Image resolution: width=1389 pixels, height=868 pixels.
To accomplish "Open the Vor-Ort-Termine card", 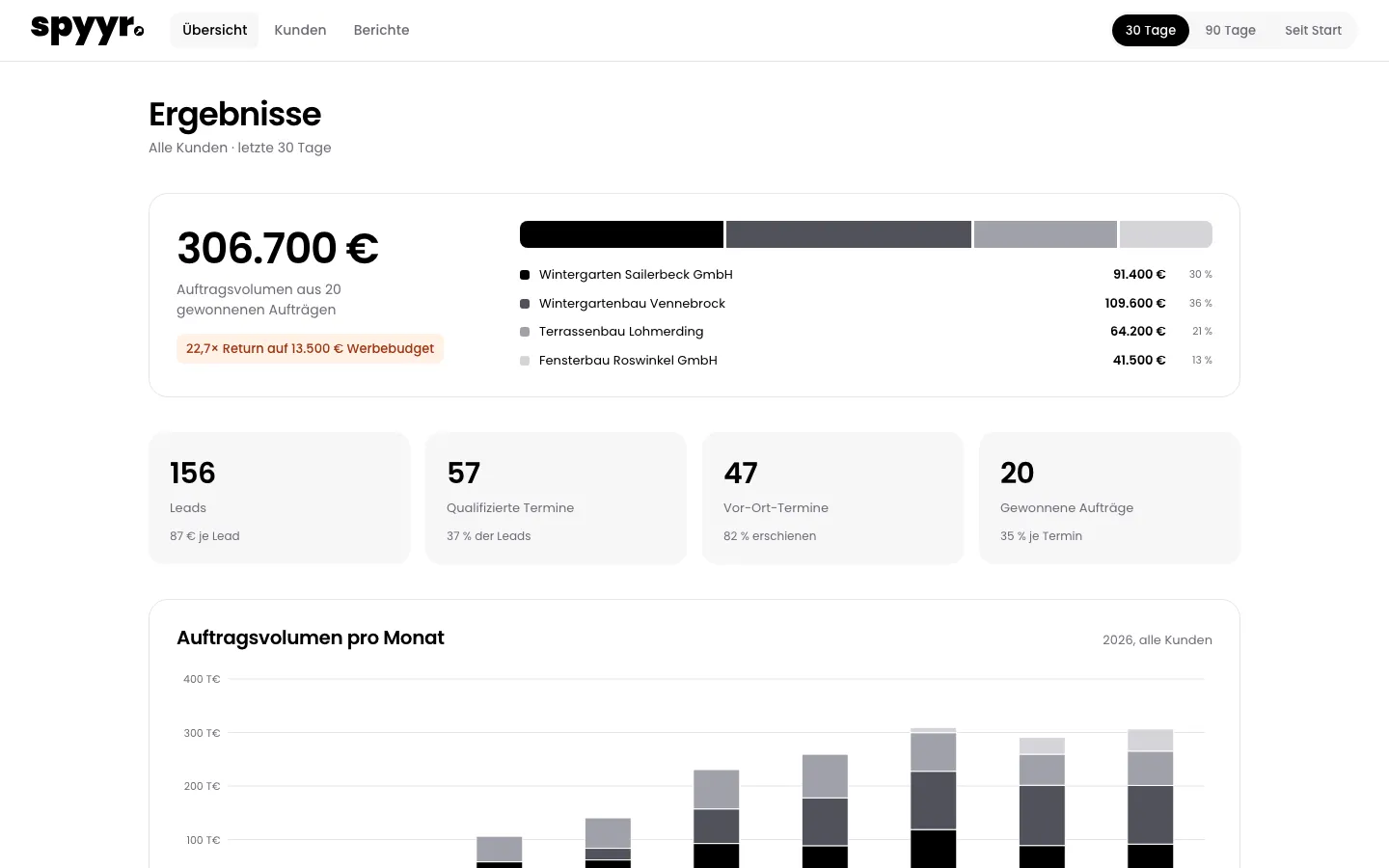I will [x=833, y=498].
